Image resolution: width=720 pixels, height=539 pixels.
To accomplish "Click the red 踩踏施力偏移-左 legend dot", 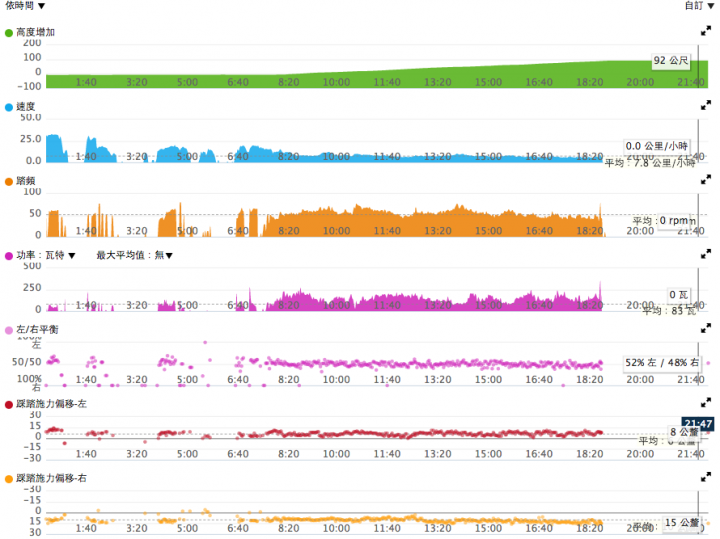I will coord(9,405).
